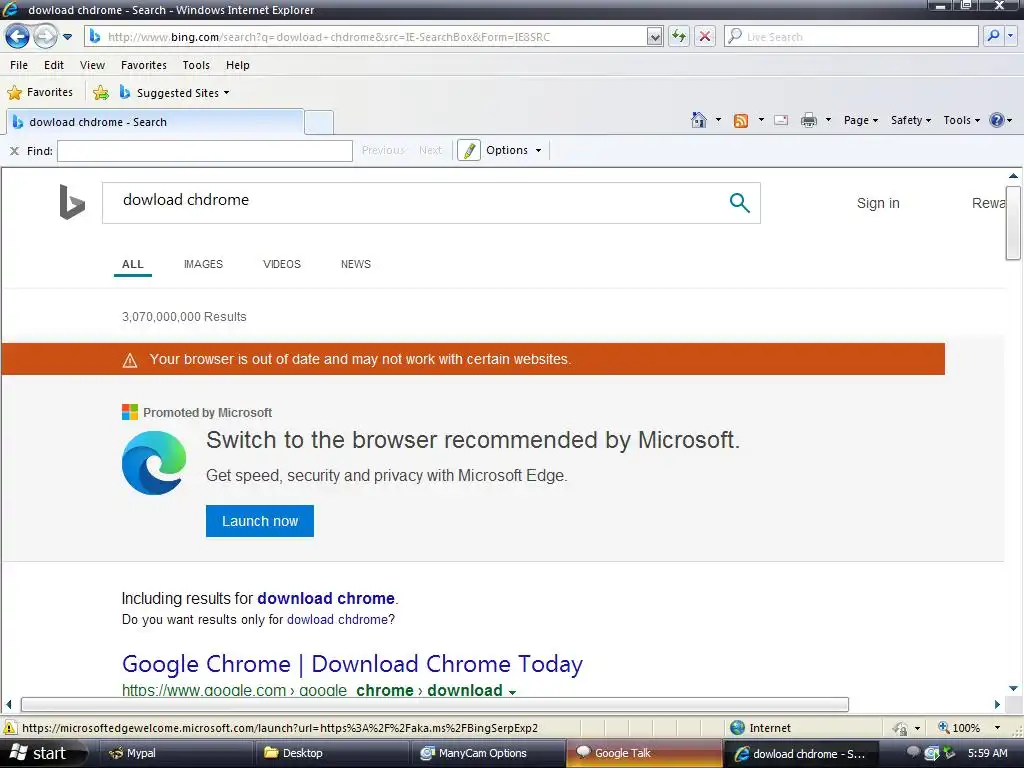Viewport: 1024px width, 768px height.
Task: Select the dowload chdrome - Search tab
Action: 155,122
